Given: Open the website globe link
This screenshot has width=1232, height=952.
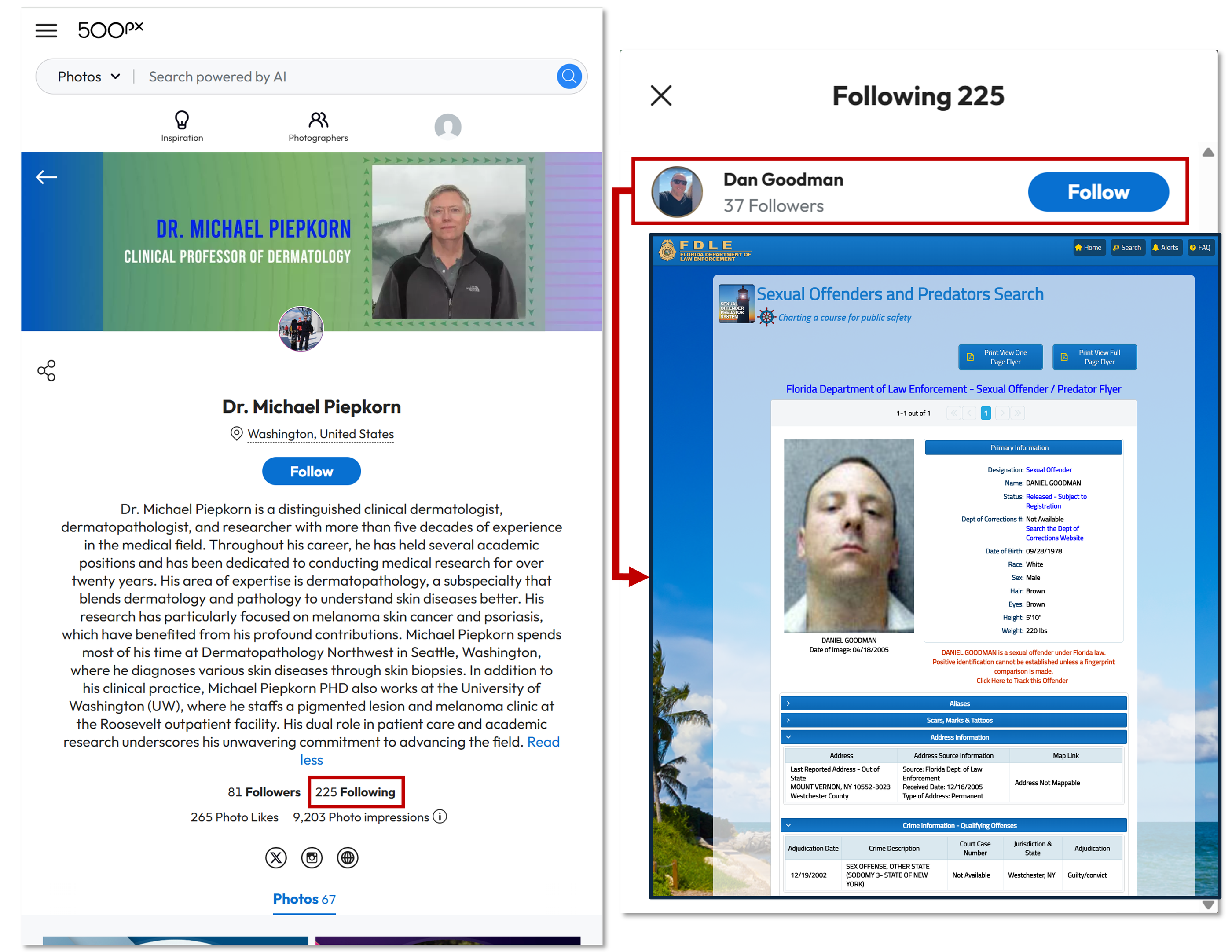Looking at the screenshot, I should 348,858.
